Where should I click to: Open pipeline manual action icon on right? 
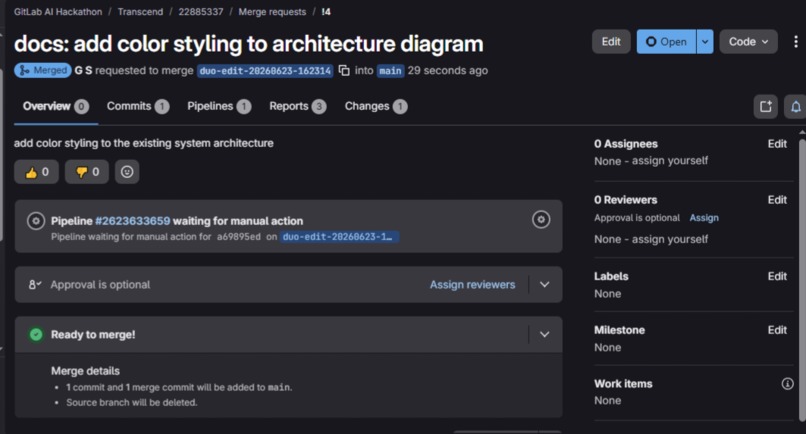coord(541,220)
